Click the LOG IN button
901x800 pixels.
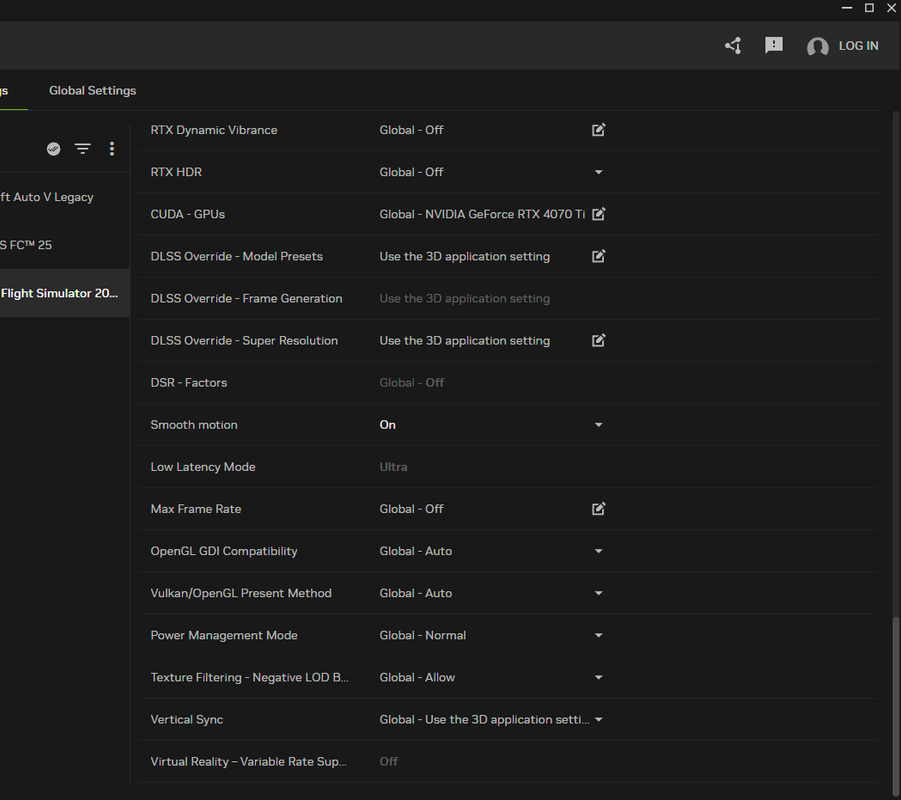click(x=858, y=46)
